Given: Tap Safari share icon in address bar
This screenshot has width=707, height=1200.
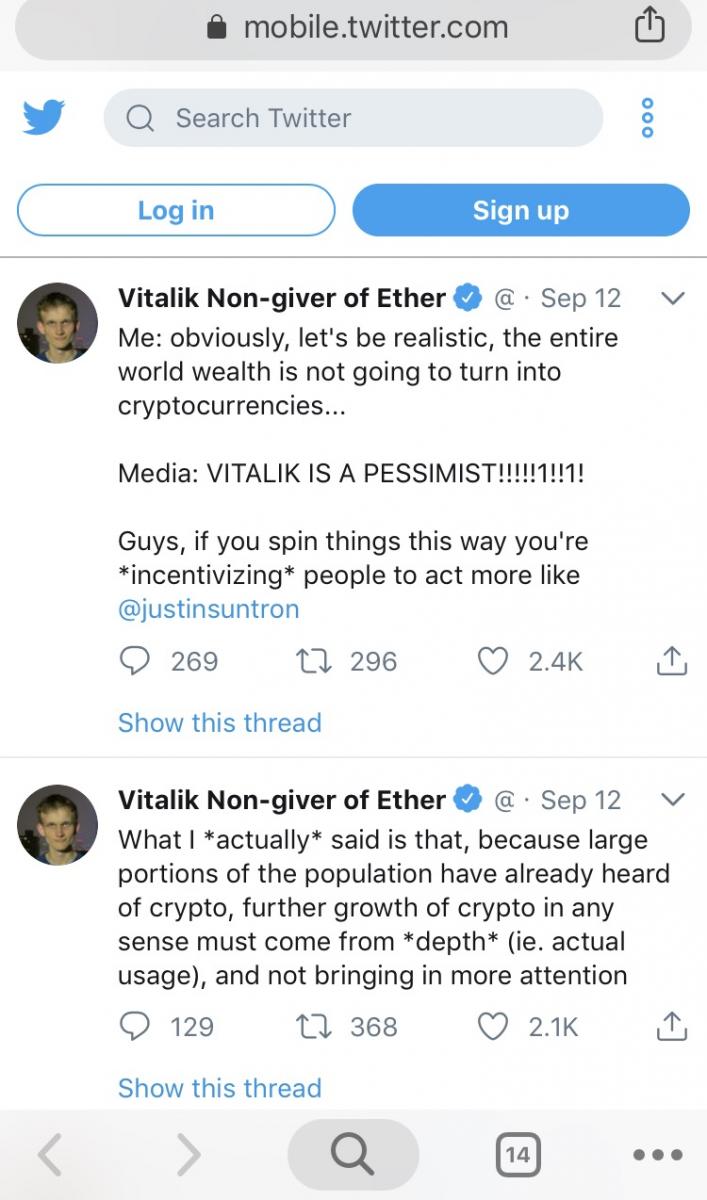Looking at the screenshot, I should [650, 27].
